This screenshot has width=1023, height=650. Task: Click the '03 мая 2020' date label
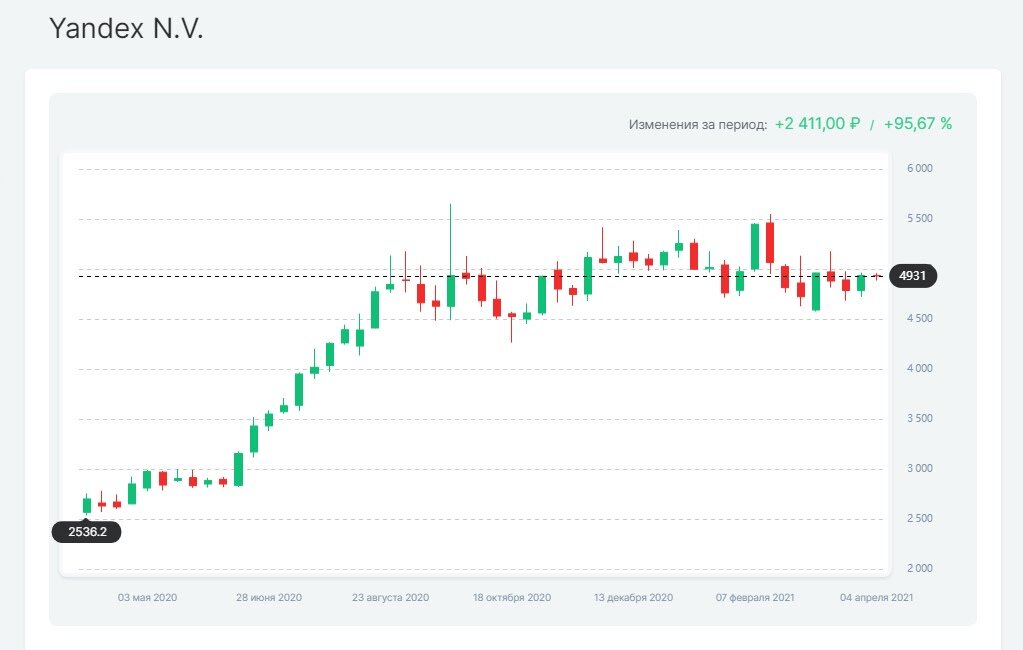coord(147,597)
